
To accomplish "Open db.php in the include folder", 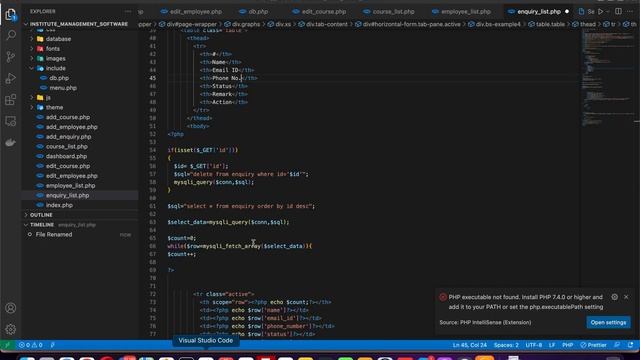I will 59,78.
